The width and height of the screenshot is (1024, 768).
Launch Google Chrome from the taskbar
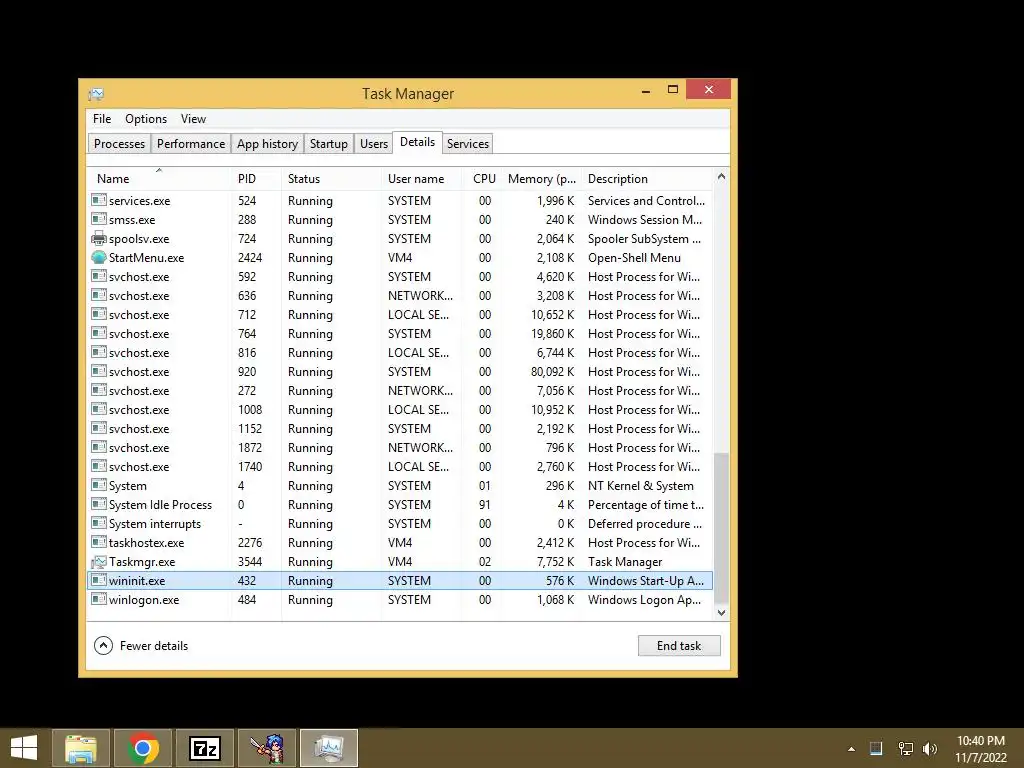[x=143, y=748]
